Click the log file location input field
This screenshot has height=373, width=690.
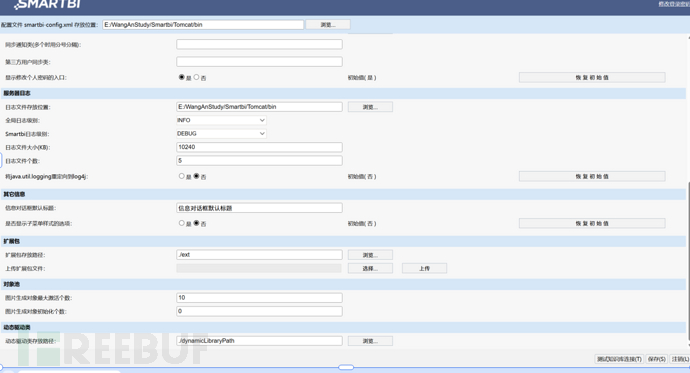259,107
